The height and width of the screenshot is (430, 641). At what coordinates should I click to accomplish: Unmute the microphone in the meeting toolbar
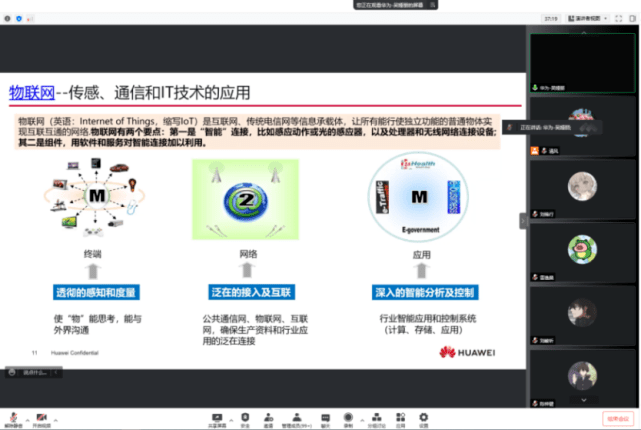(x=13, y=419)
